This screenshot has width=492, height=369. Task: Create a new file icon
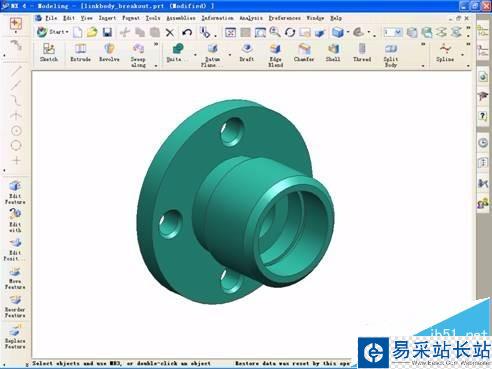[x=78, y=32]
